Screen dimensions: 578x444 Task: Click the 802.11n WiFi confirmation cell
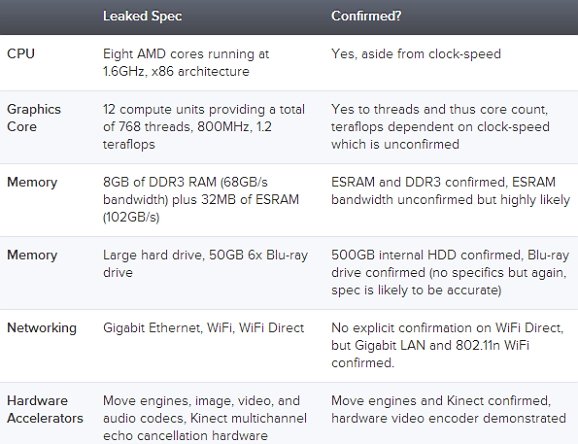(447, 345)
